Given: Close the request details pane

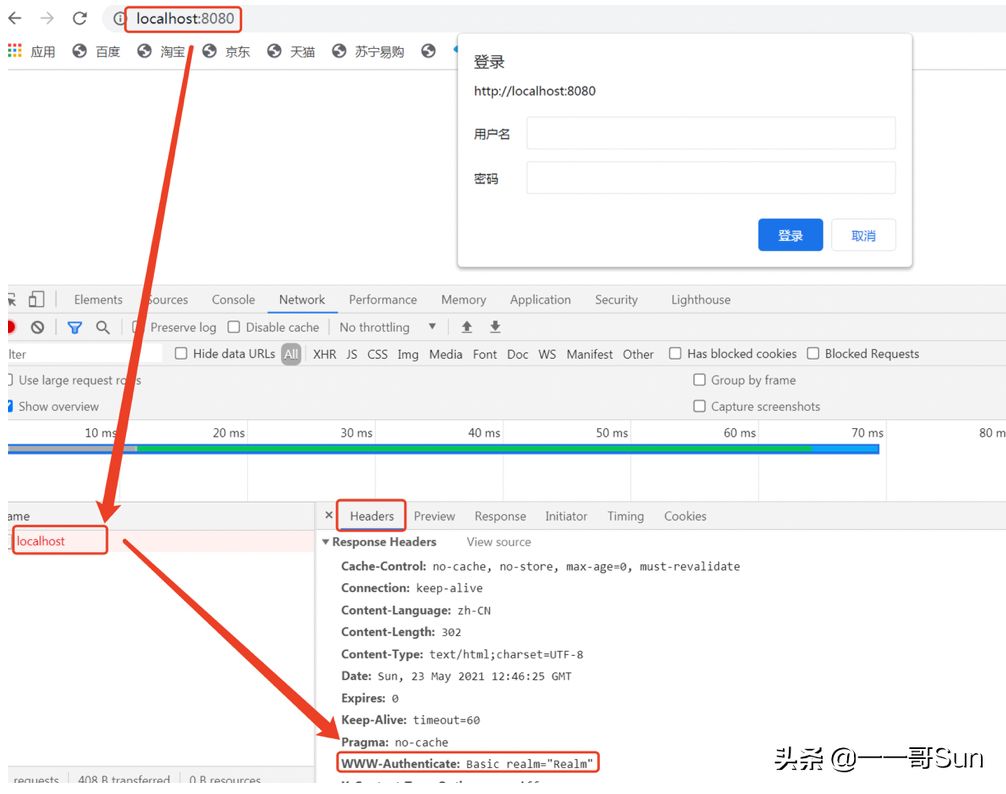Looking at the screenshot, I should coord(328,515).
